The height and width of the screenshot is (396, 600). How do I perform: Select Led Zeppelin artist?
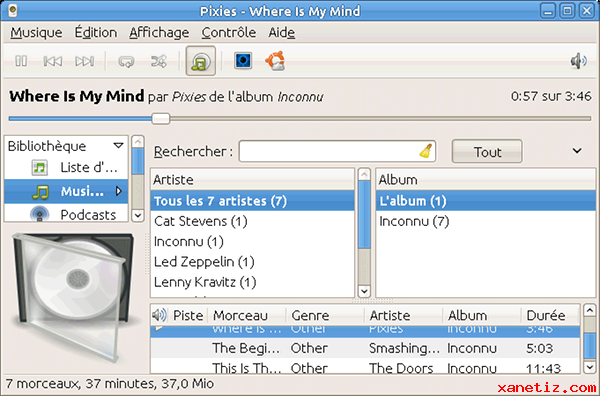252,262
